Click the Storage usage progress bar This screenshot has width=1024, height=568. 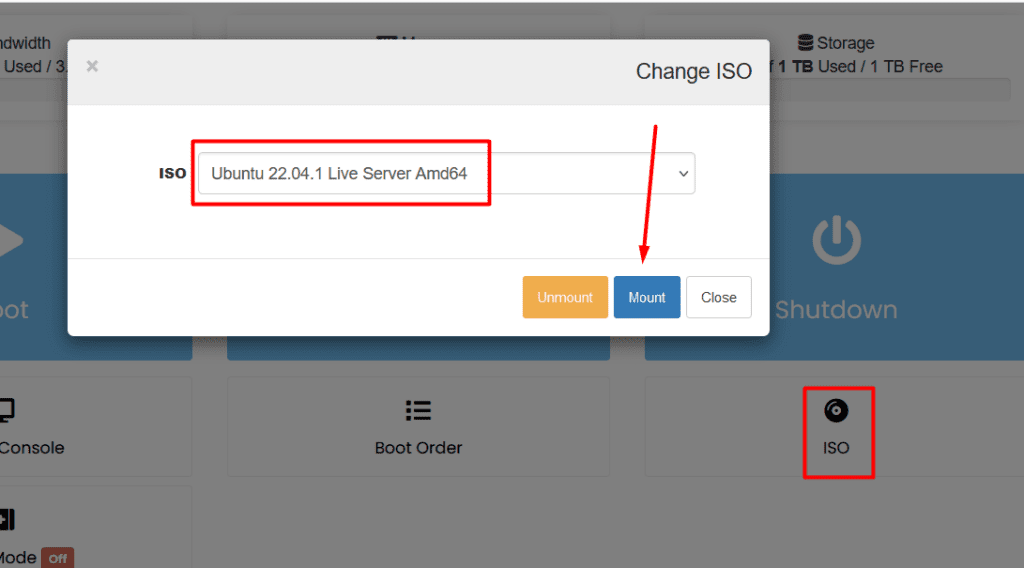pos(890,90)
